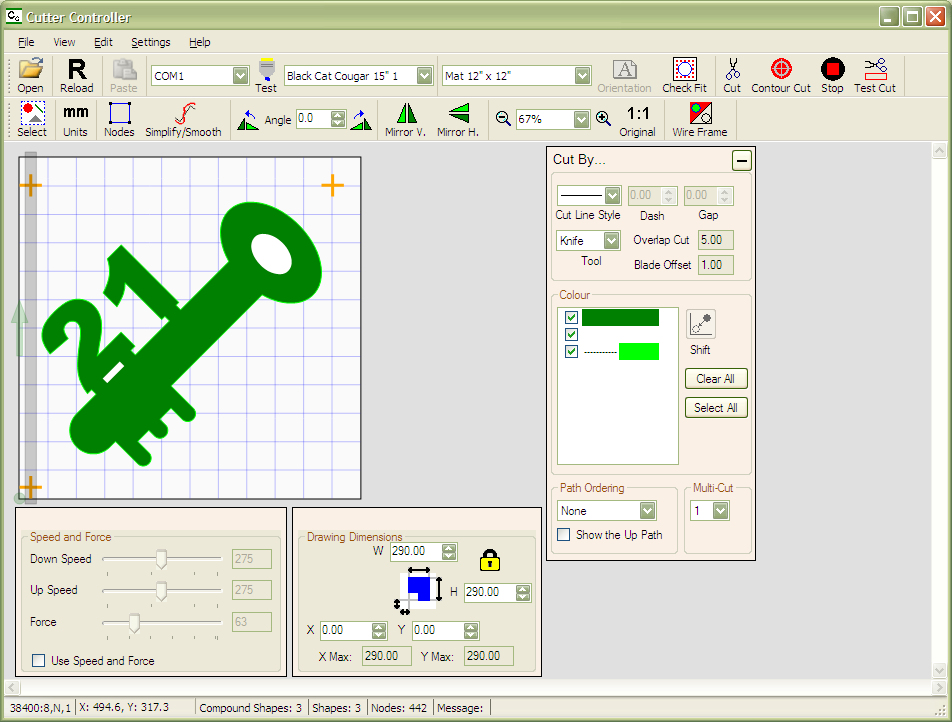Increment the Y position stepper
Image resolution: width=952 pixels, height=722 pixels.
pyautogui.click(x=471, y=627)
